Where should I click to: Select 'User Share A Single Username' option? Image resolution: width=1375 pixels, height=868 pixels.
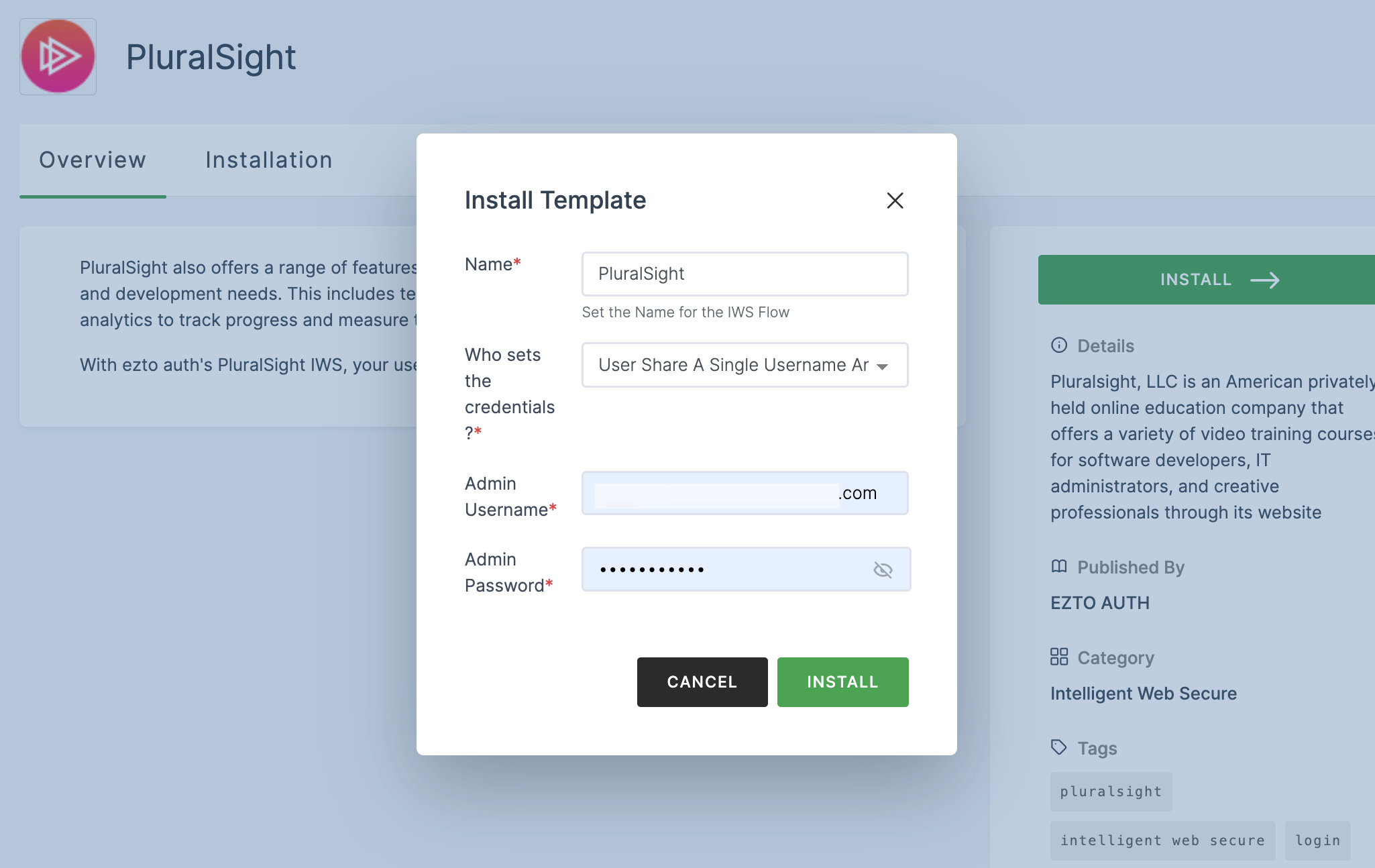click(745, 364)
